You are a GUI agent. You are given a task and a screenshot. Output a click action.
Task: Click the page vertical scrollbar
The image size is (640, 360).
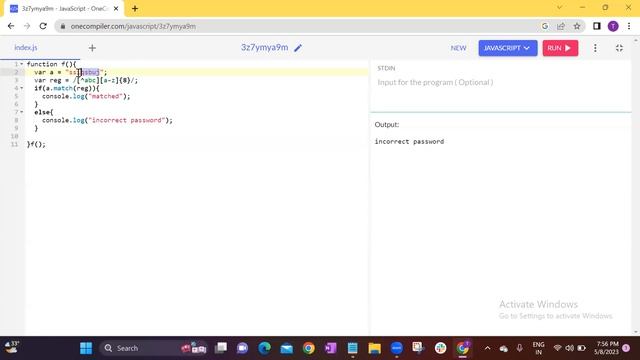(636, 186)
